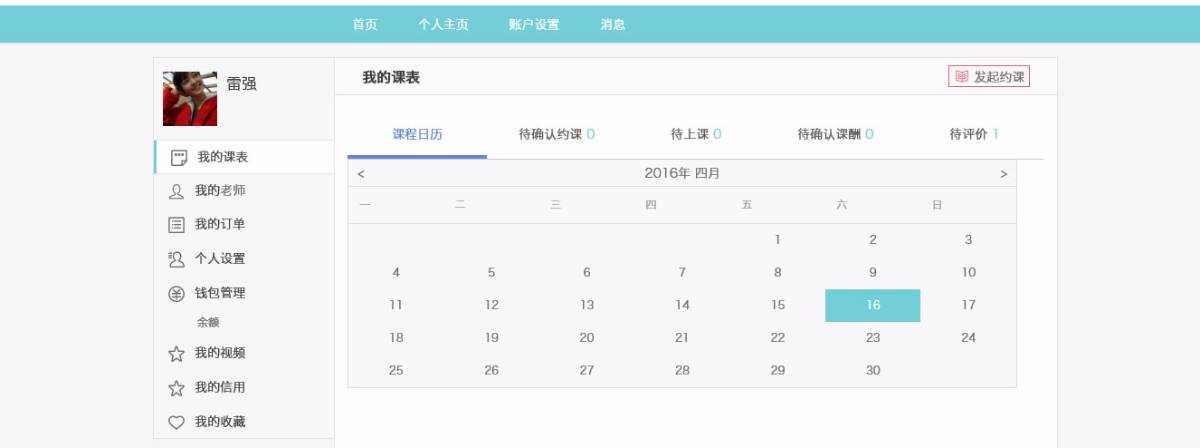This screenshot has height=448, width=1200.
Task: Open 首页 in the top navigation
Action: [365, 25]
